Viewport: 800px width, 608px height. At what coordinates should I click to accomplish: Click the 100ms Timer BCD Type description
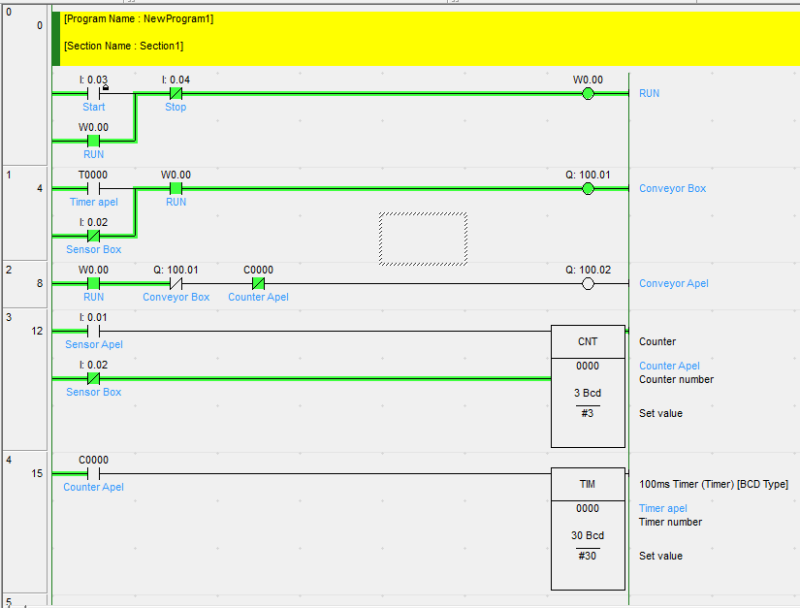pos(713,484)
